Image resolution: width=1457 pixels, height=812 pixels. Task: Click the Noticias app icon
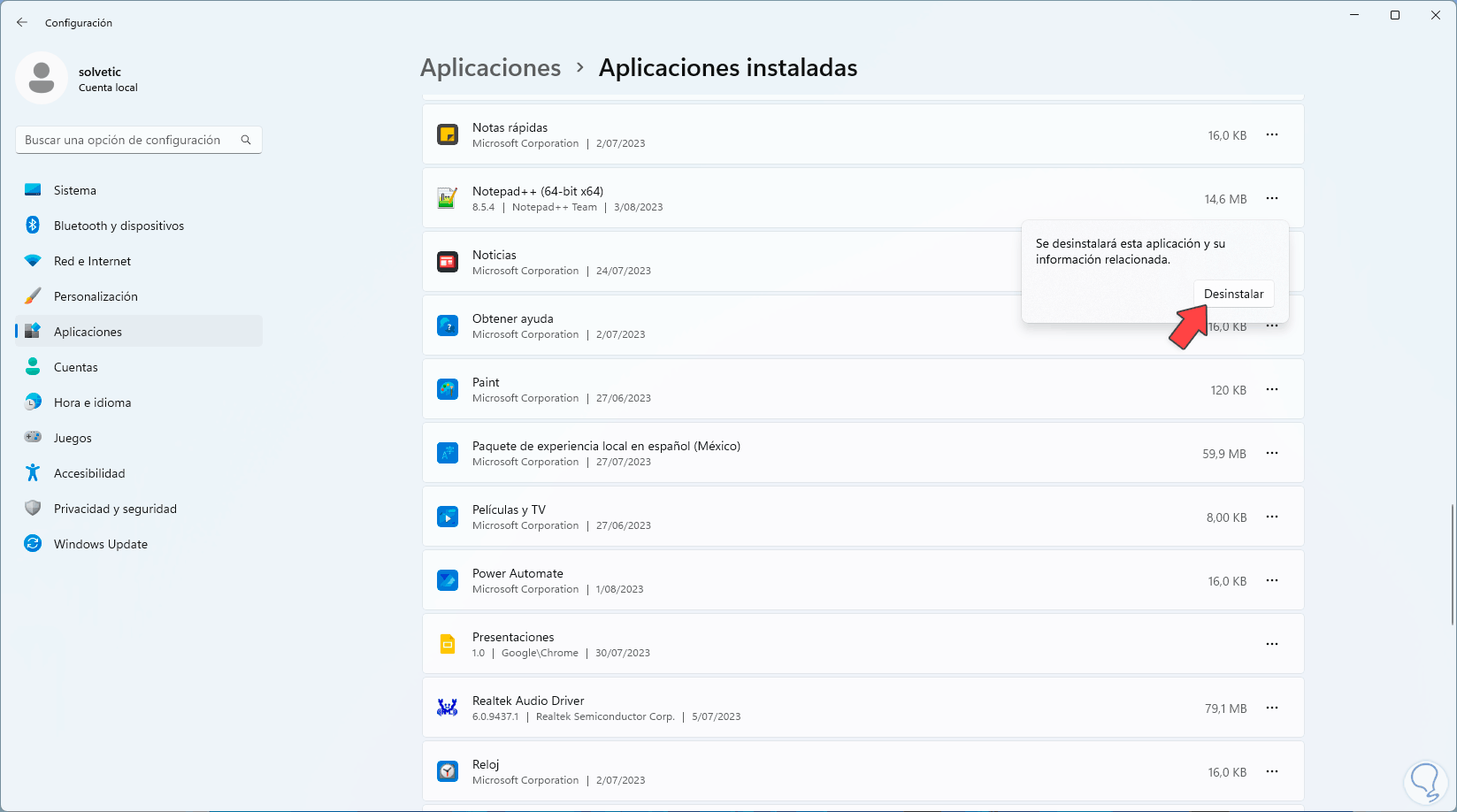(448, 263)
